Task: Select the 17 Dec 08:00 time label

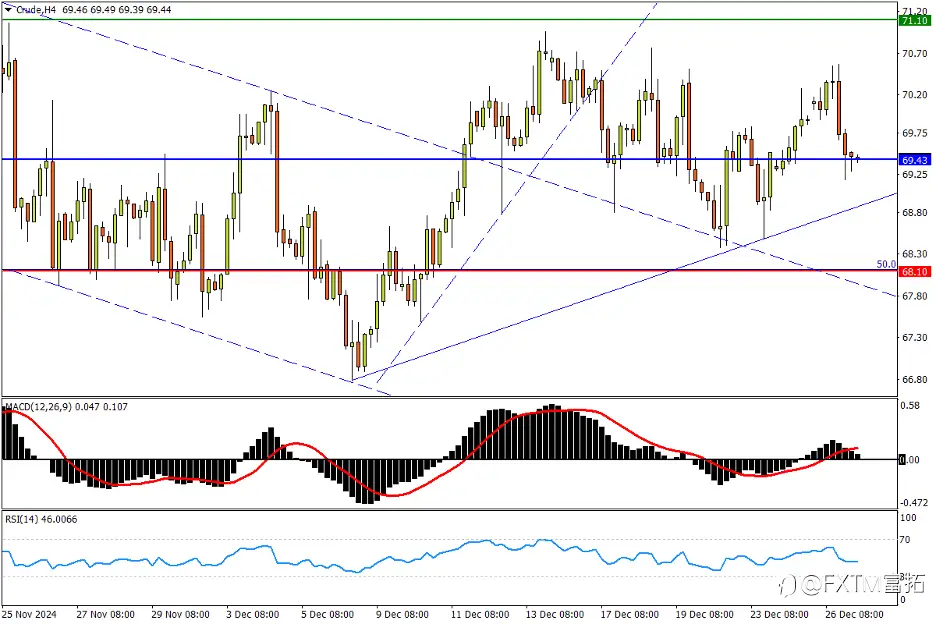Action: [x=629, y=614]
